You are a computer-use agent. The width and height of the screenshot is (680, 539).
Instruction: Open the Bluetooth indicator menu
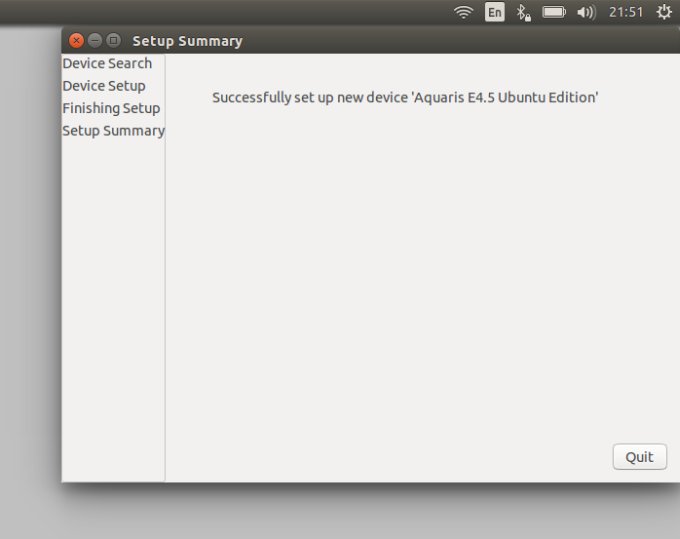click(523, 12)
